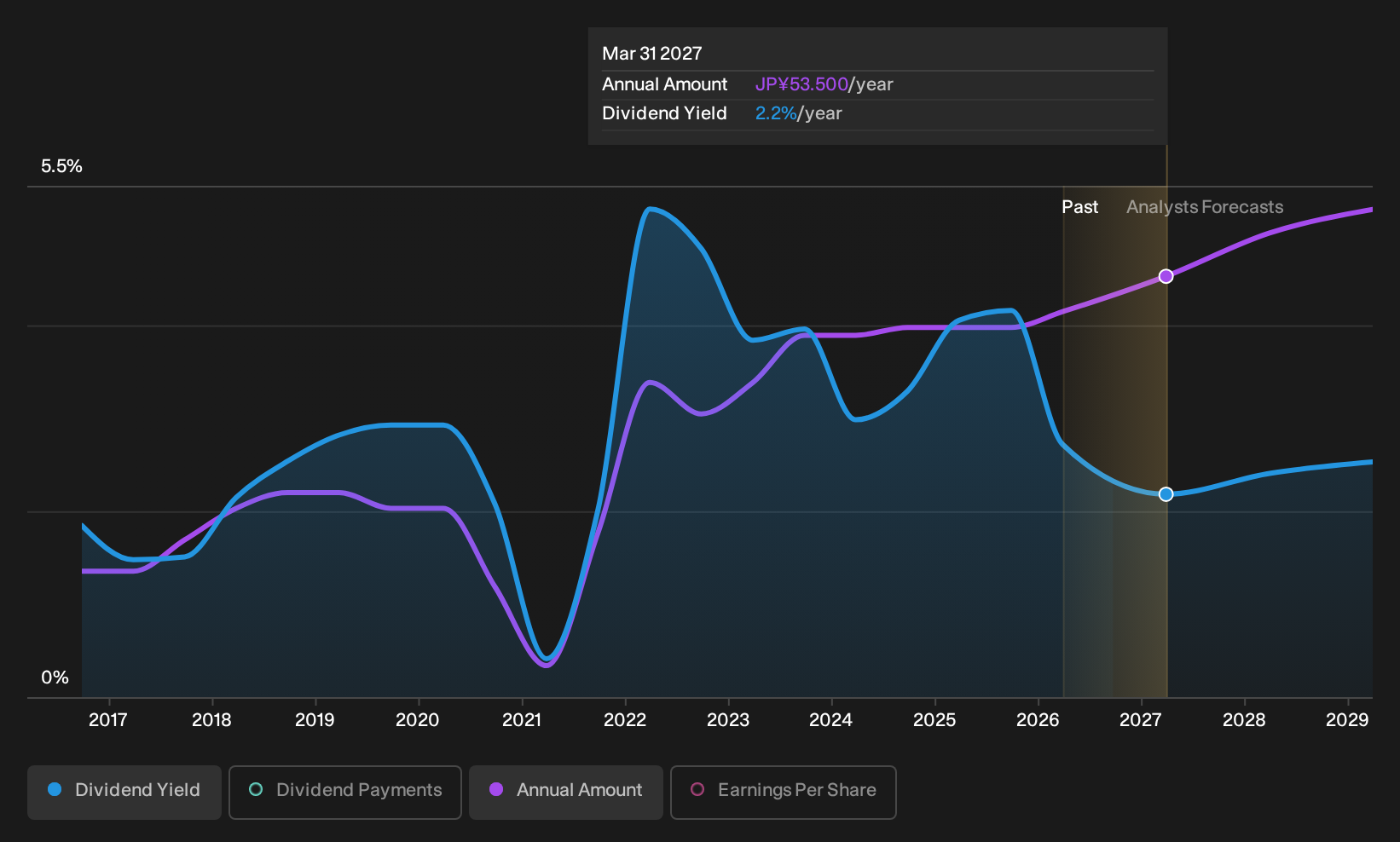Click the 2.2% dividend yield value
This screenshot has height=842, width=1400.
click(x=776, y=113)
